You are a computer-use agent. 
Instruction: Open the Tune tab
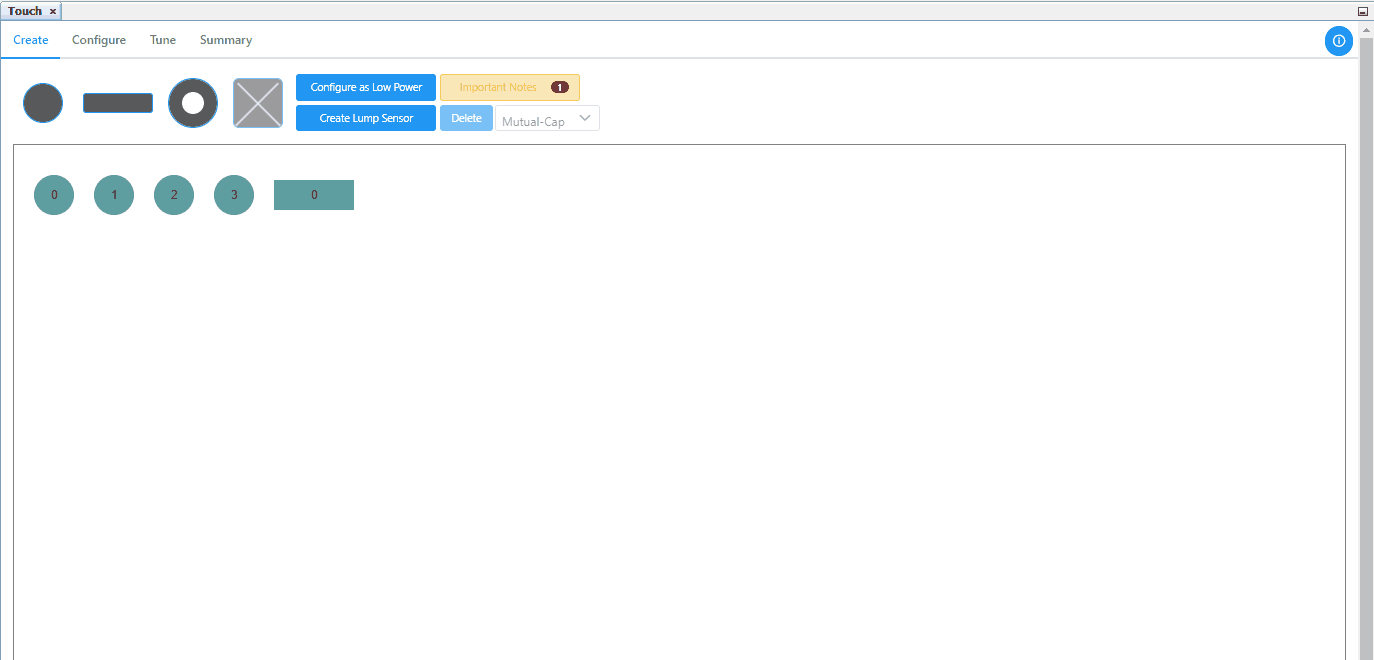(x=163, y=40)
